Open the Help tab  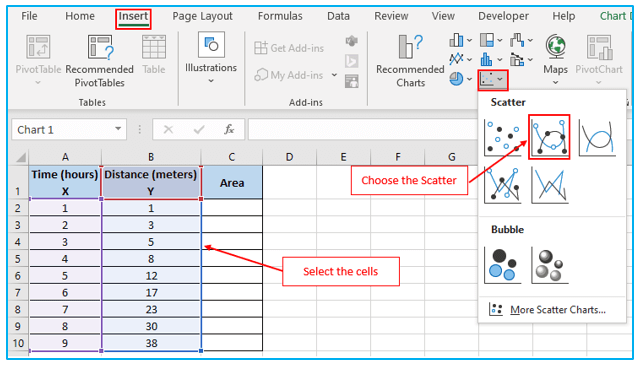[564, 16]
